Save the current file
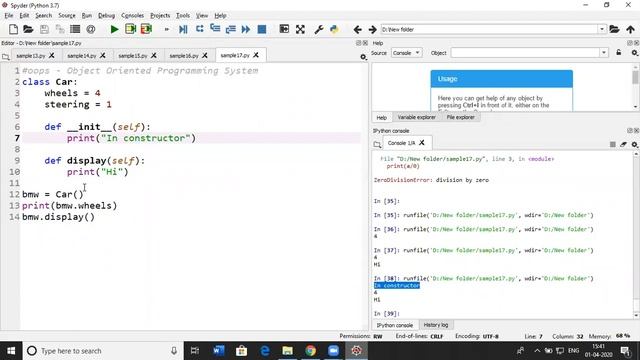The width and height of the screenshot is (640, 360). point(44,29)
